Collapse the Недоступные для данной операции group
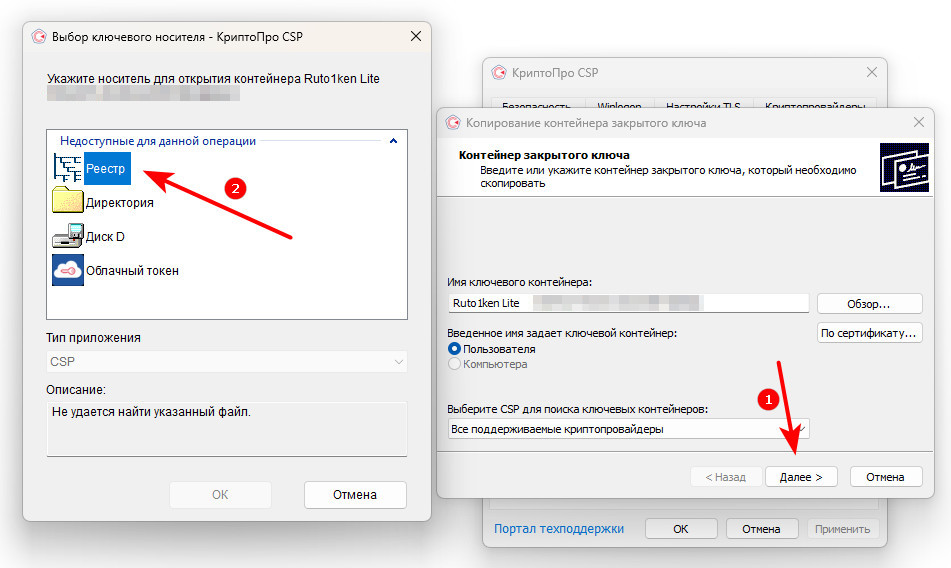951x568 pixels. [x=393, y=141]
